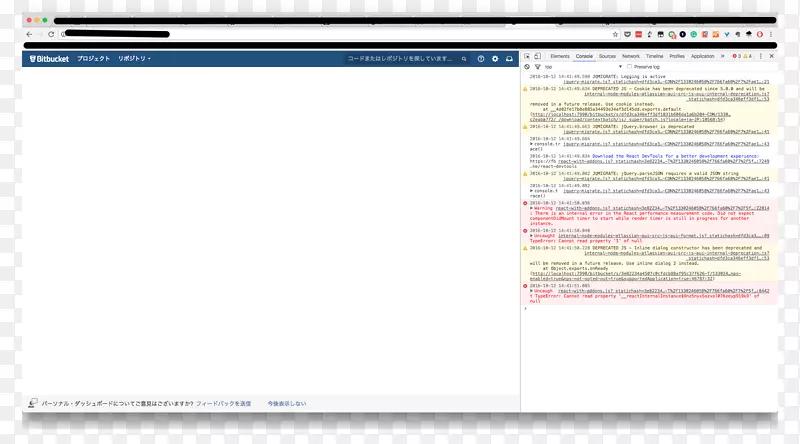Open the プロジェクト menu item
The width and height of the screenshot is (800, 444).
tap(93, 59)
